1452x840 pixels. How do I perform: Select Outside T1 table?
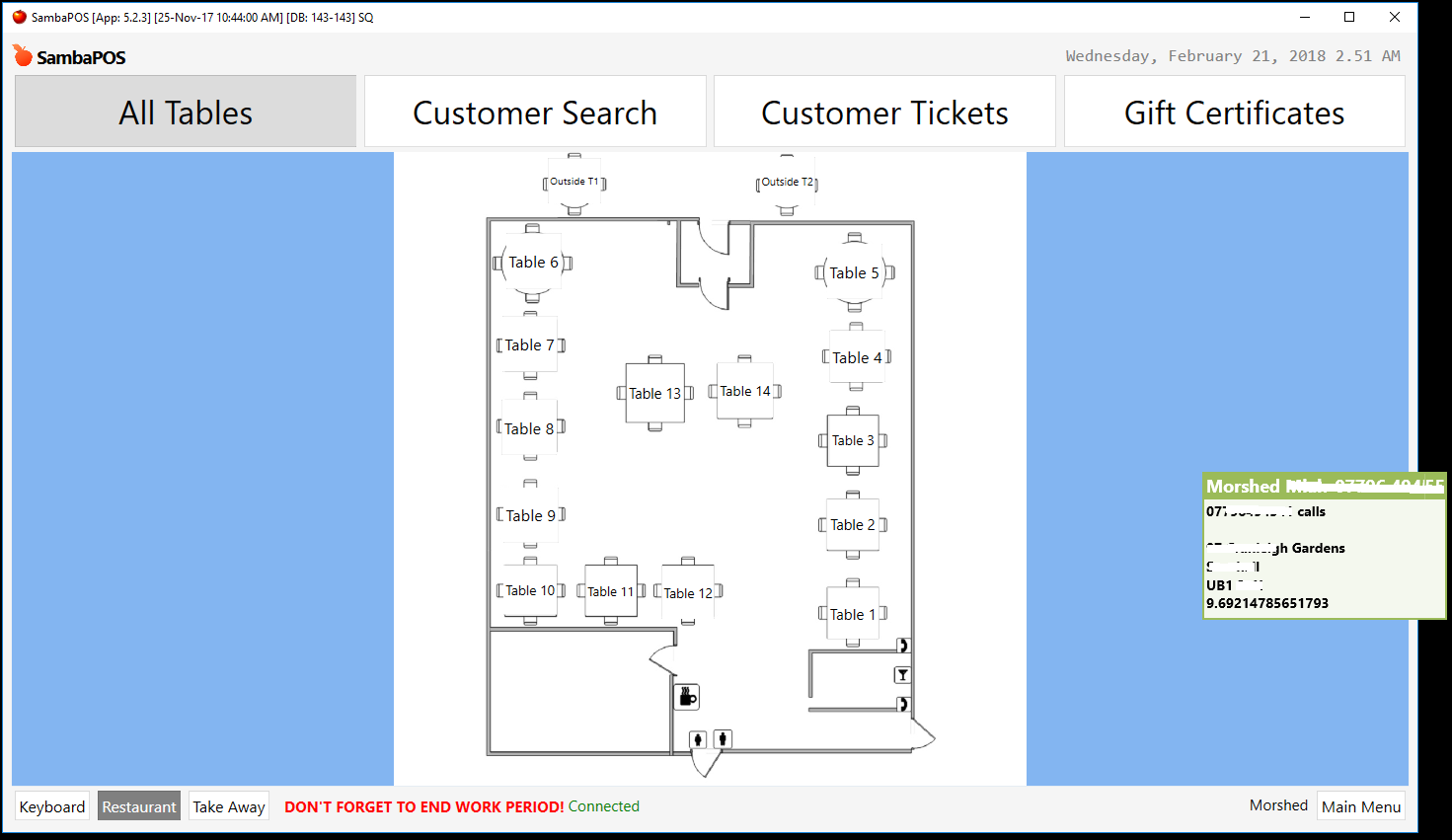coord(573,182)
